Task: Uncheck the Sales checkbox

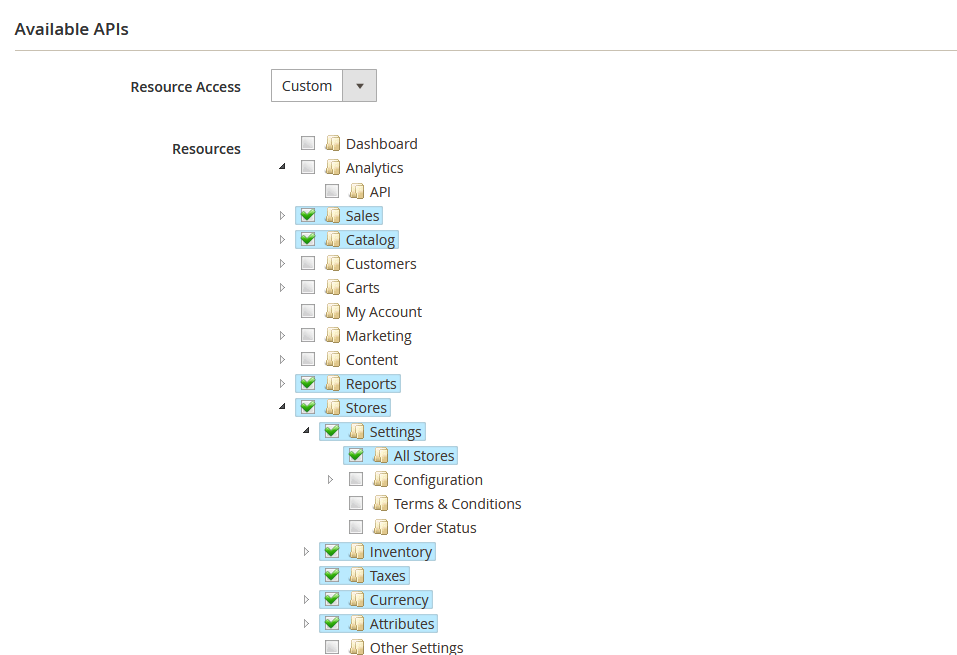Action: [x=308, y=215]
